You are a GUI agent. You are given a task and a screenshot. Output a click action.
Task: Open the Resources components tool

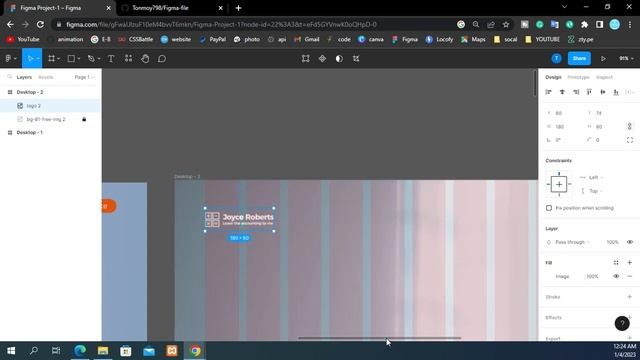[x=128, y=58]
